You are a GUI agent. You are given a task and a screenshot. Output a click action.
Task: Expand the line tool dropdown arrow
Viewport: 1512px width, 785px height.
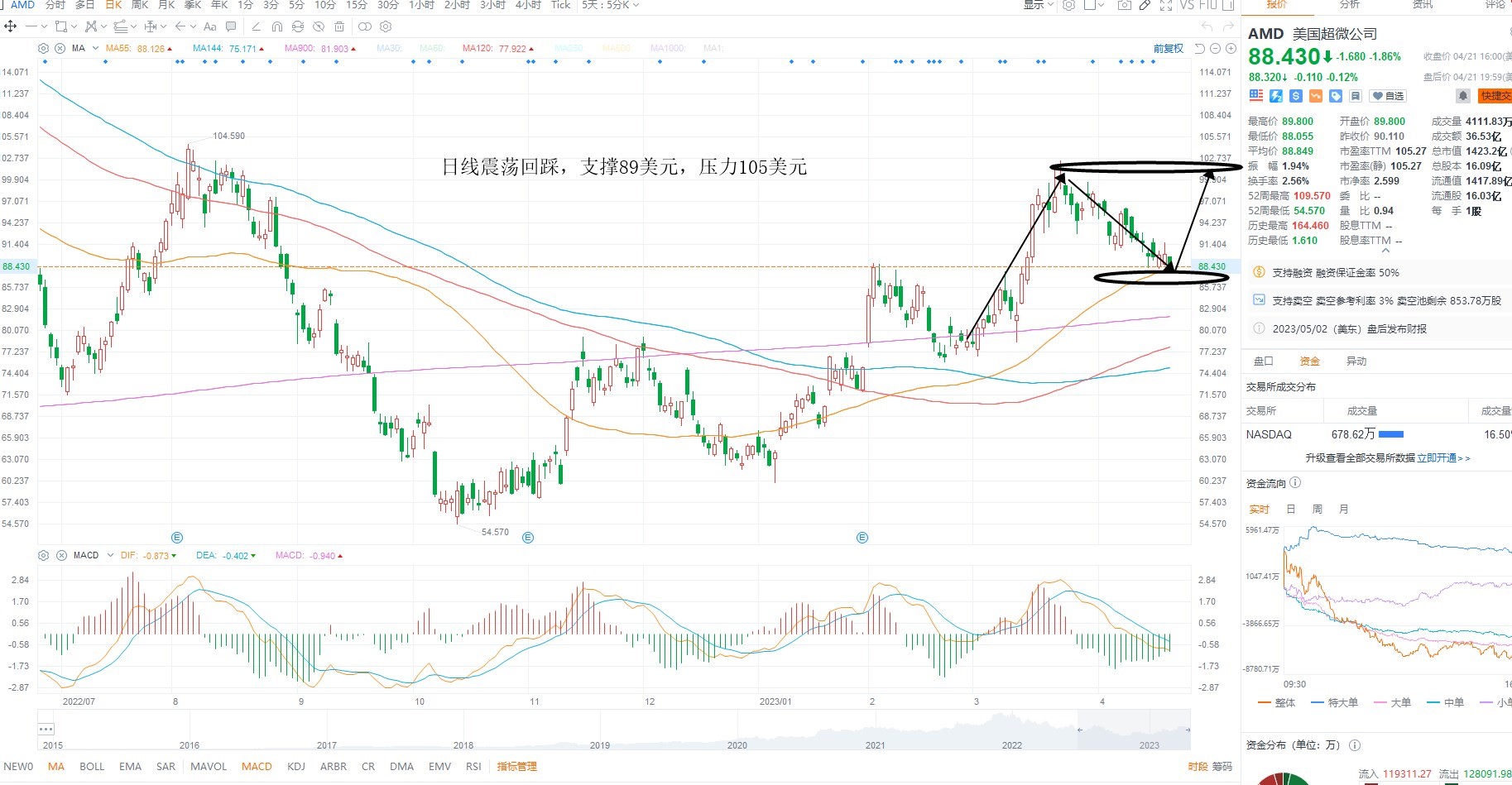click(45, 26)
